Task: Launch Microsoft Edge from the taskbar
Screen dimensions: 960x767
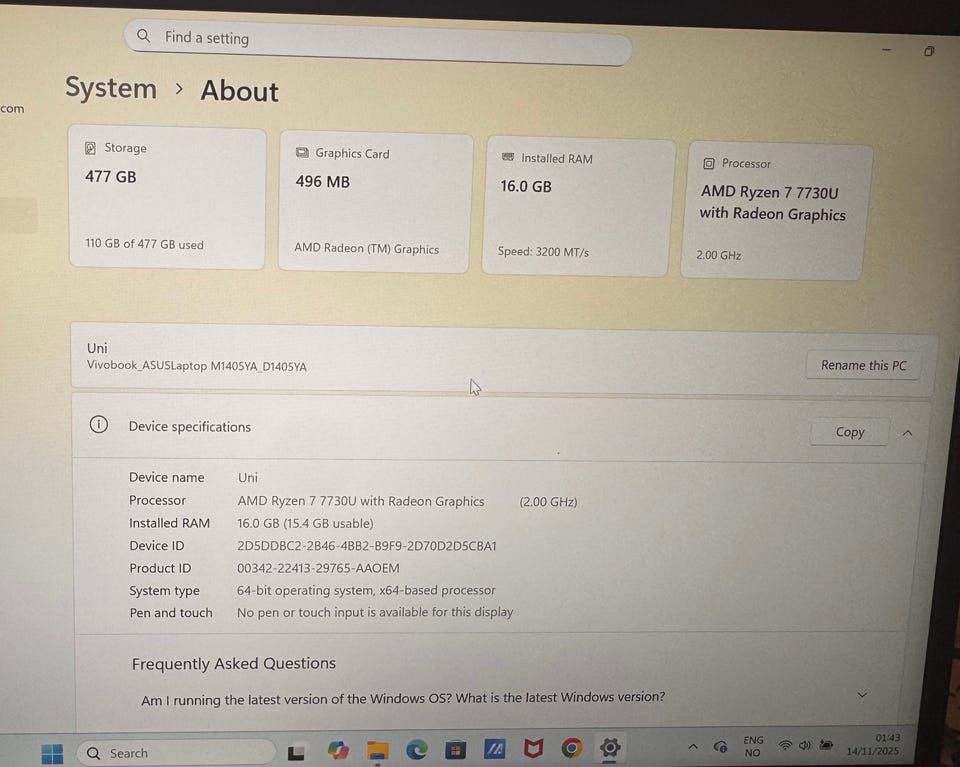Action: (x=417, y=749)
